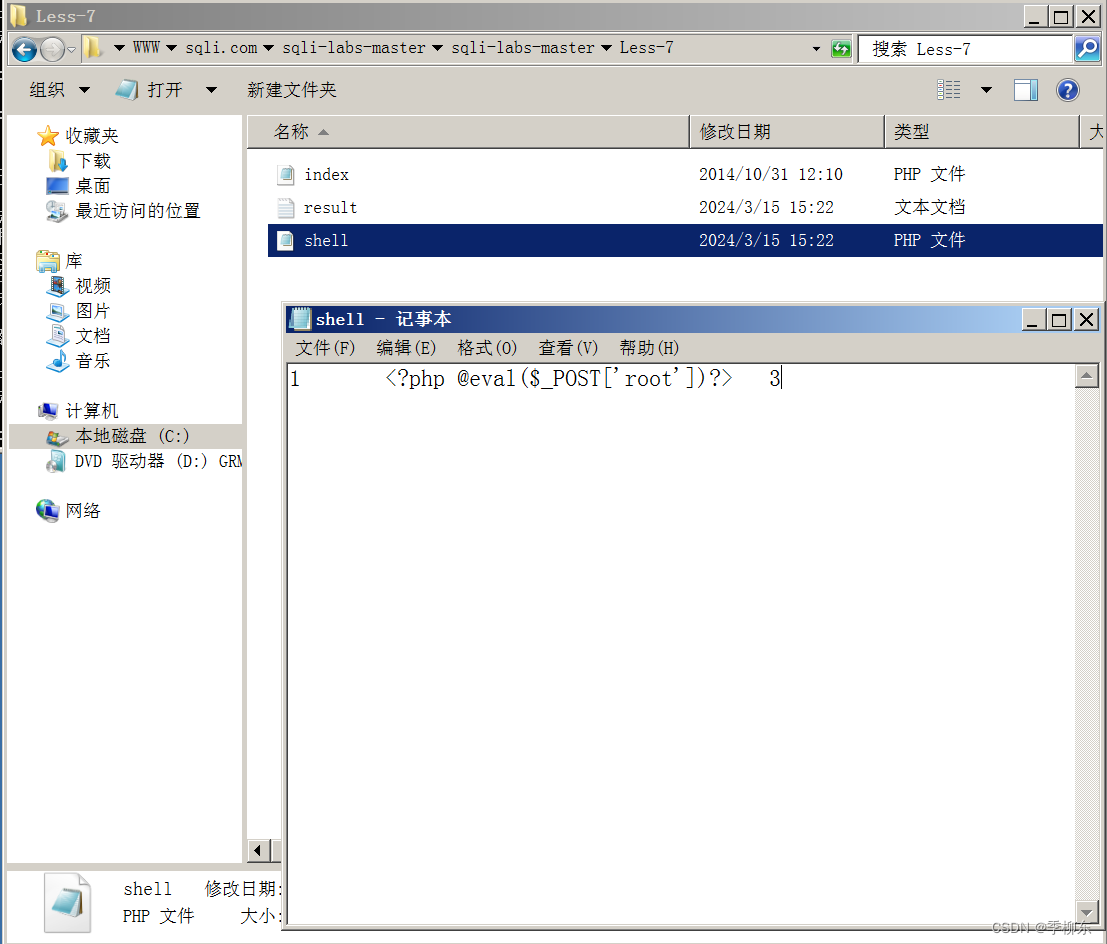
Task: Open the 组织 menu
Action: pos(59,90)
